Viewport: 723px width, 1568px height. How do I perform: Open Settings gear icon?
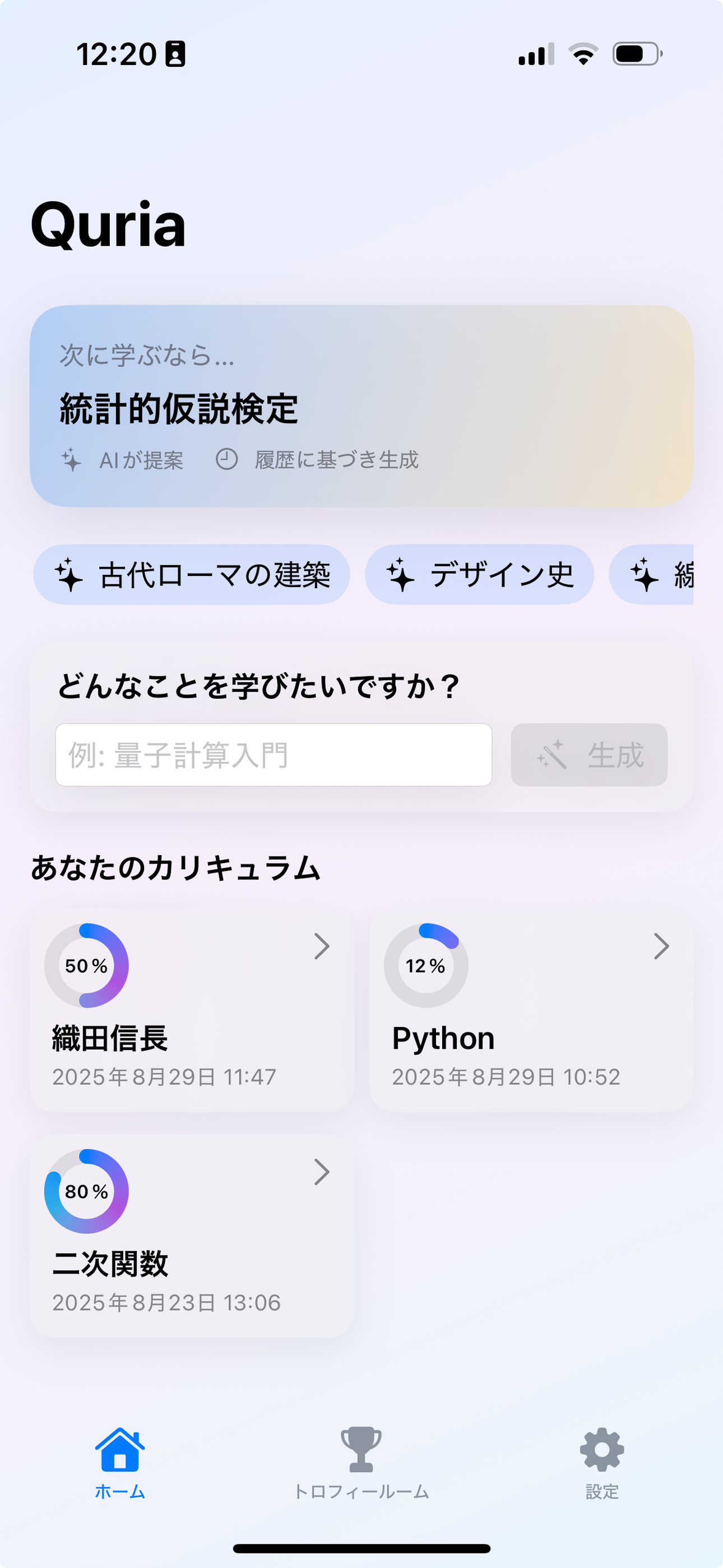[x=602, y=1449]
